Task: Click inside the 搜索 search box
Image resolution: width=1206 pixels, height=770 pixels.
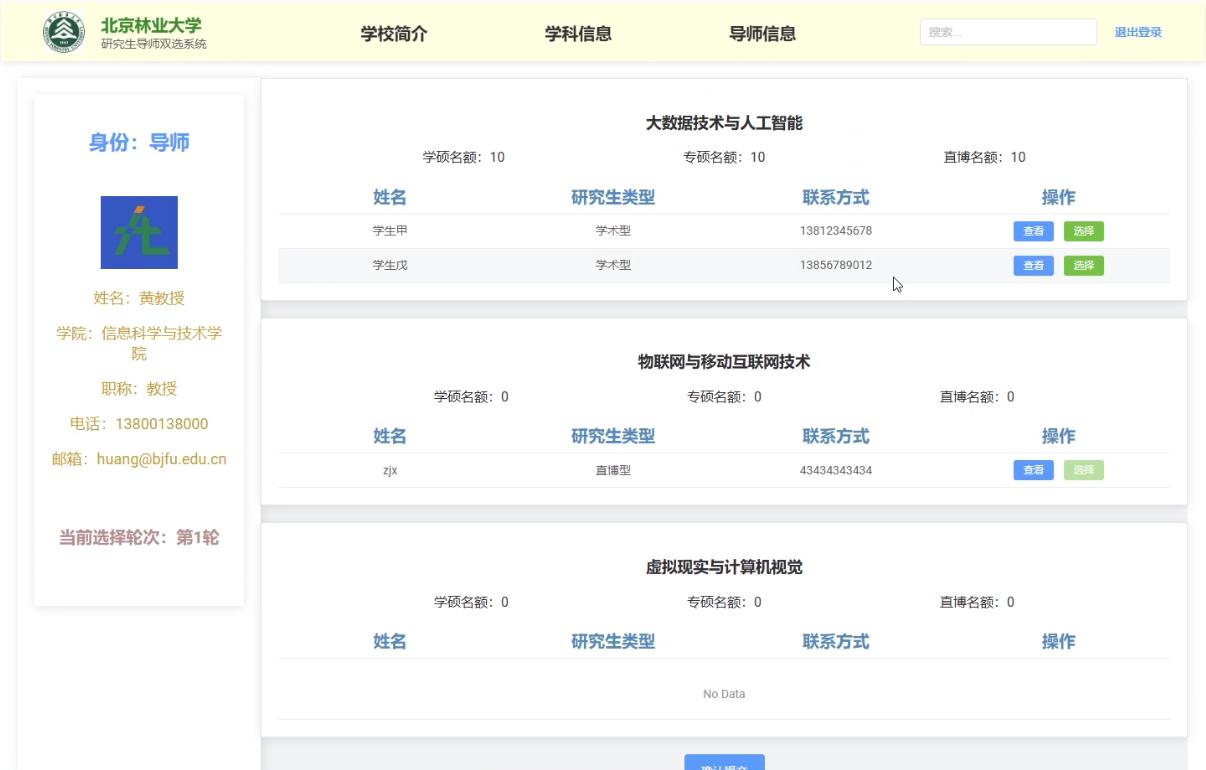Action: point(1007,31)
